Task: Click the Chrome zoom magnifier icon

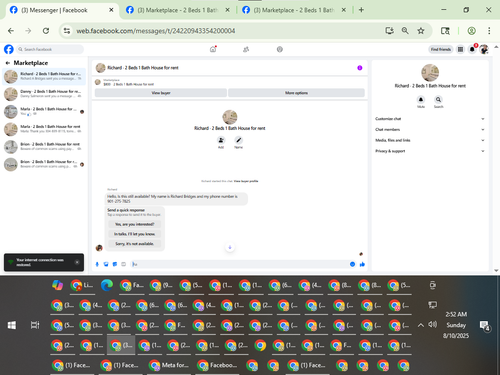Action: [405, 31]
